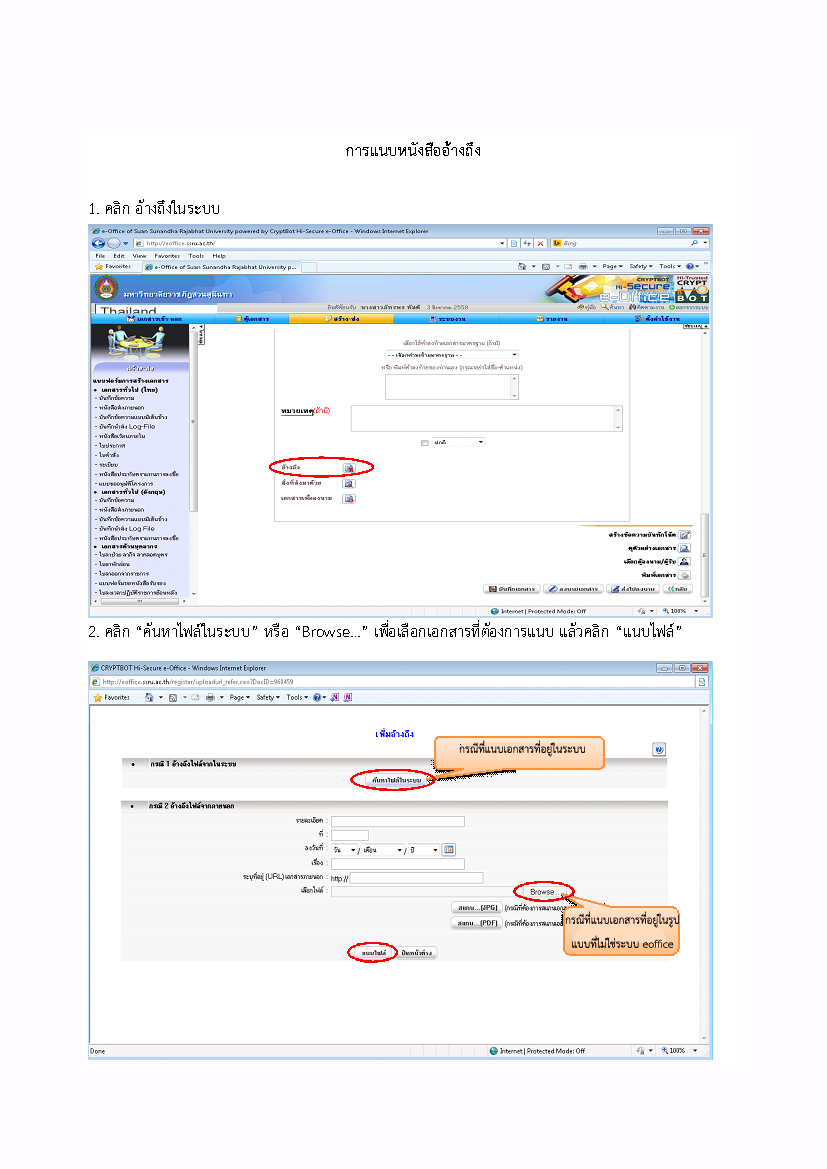
Task: Click the Refresh icon beside the address bar
Action: pyautogui.click(x=527, y=243)
